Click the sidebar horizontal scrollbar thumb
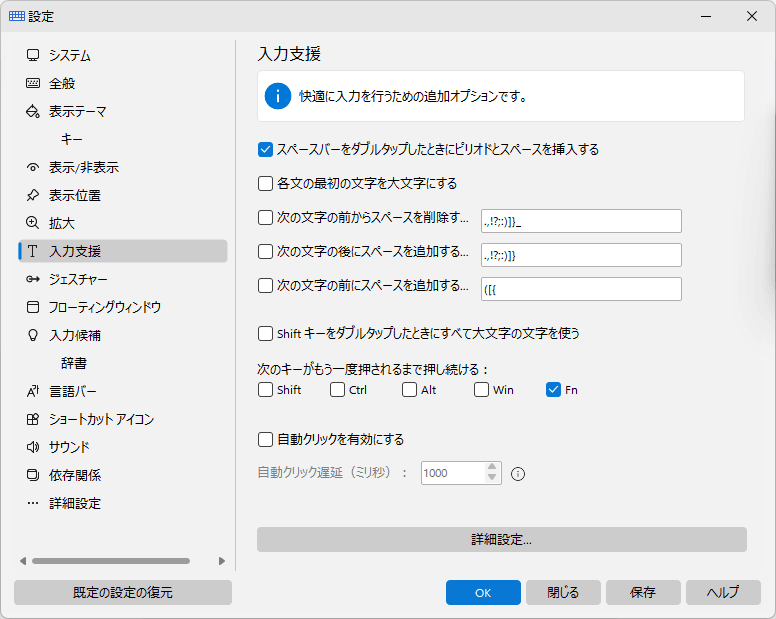 (x=111, y=561)
